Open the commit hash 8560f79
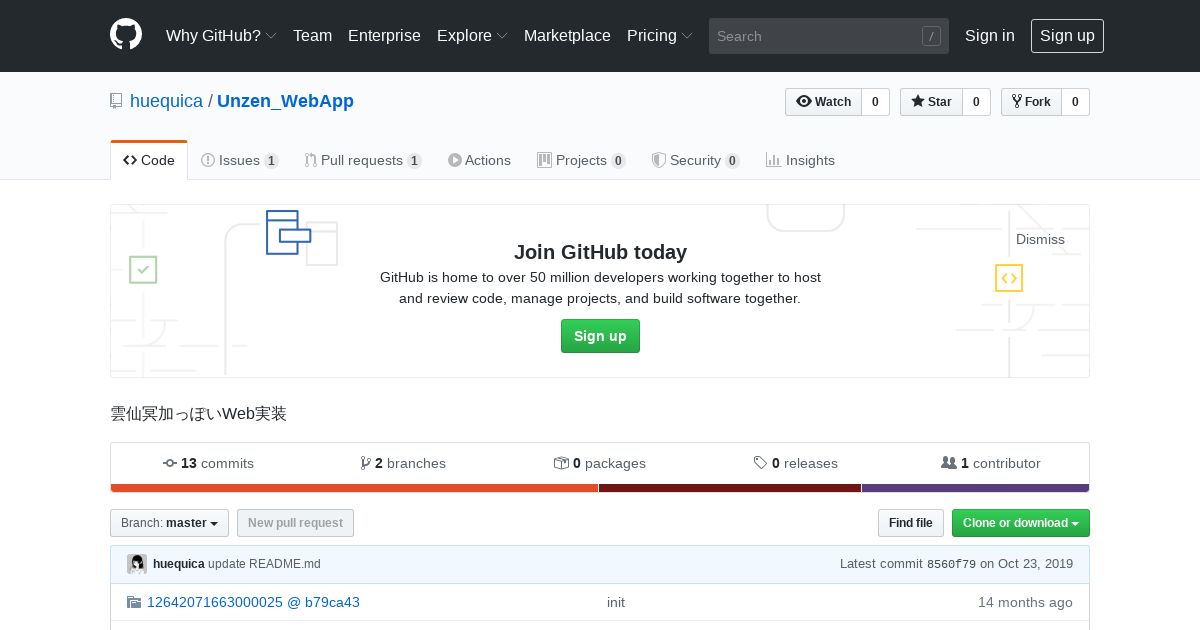This screenshot has width=1200, height=630. tap(951, 564)
